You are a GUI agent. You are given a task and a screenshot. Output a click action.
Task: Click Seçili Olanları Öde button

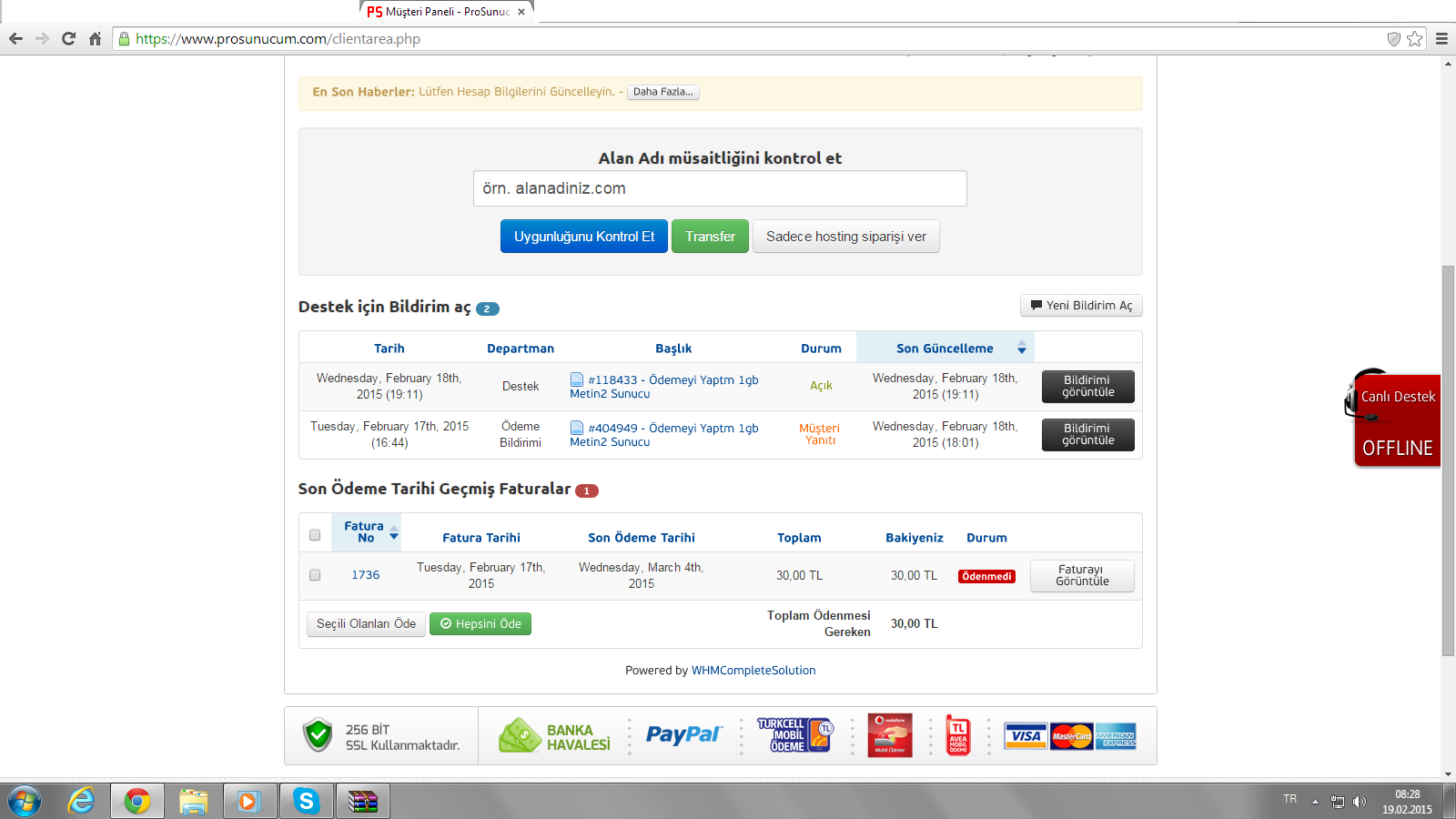366,624
